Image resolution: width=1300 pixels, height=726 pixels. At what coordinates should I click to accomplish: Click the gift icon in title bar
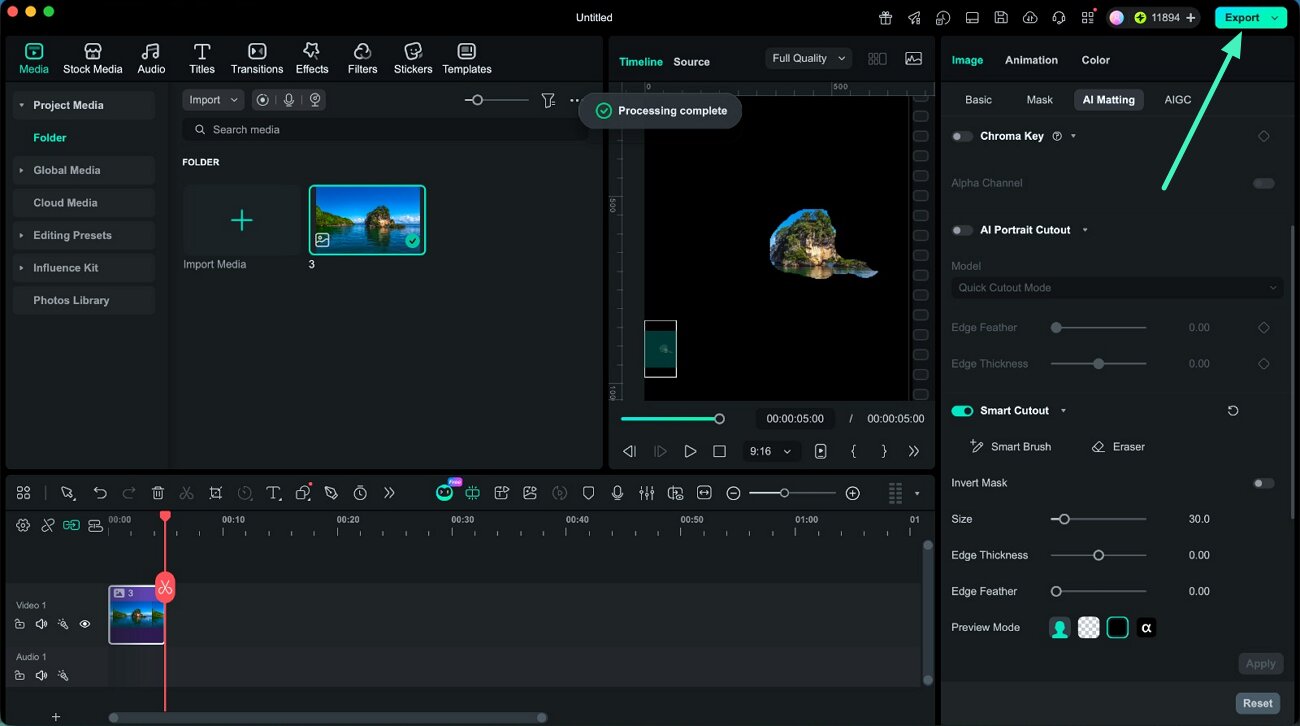tap(885, 17)
